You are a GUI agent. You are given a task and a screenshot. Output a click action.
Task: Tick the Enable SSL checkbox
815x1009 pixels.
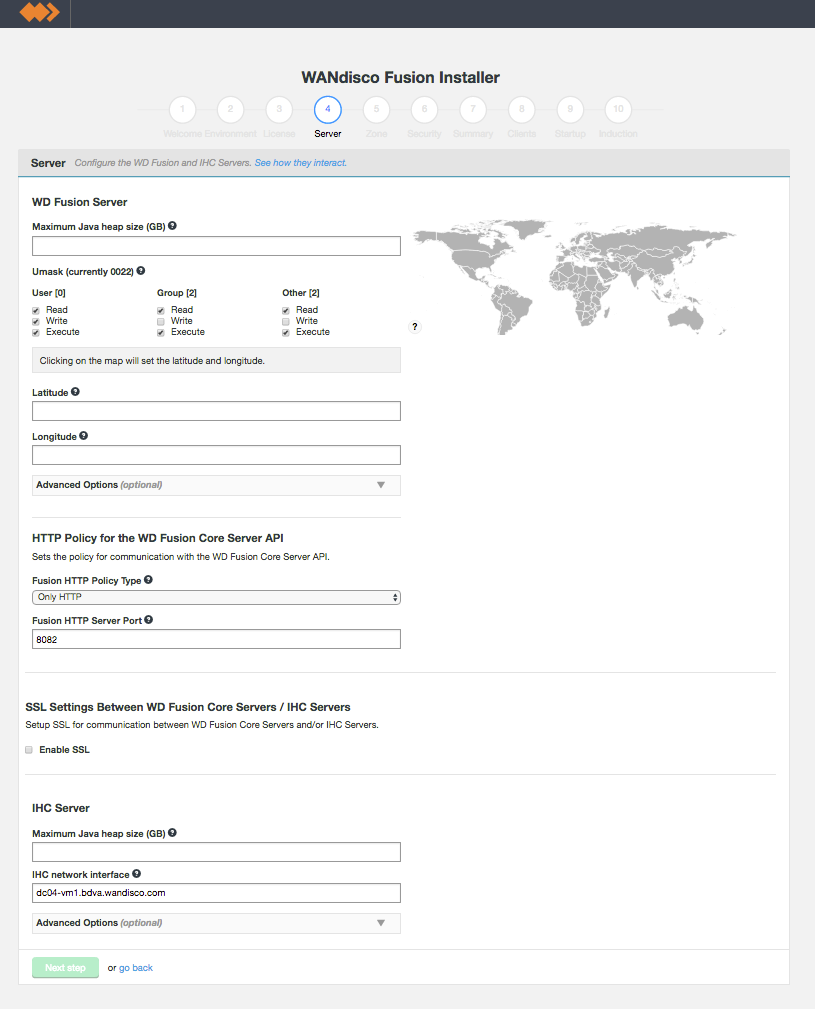click(x=29, y=750)
